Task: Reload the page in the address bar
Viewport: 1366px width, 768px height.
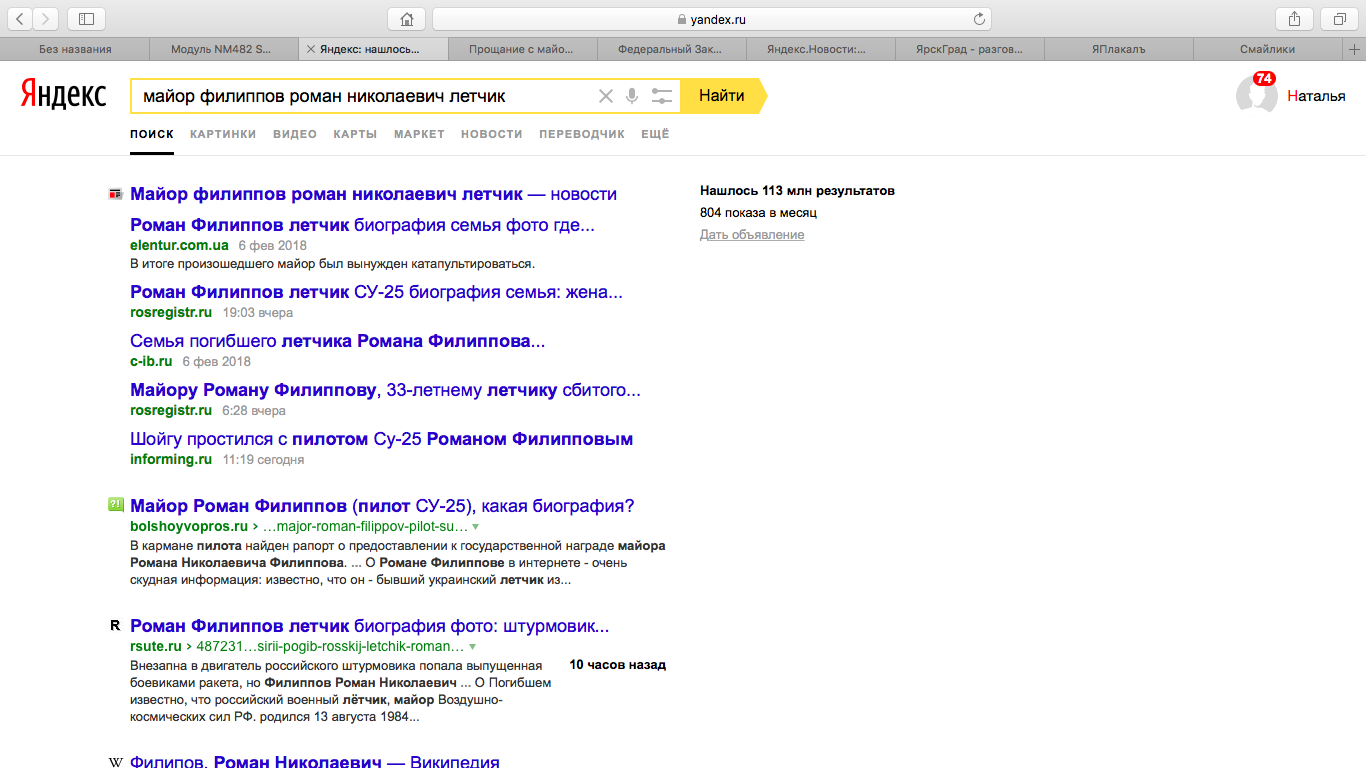Action: pyautogui.click(x=979, y=19)
